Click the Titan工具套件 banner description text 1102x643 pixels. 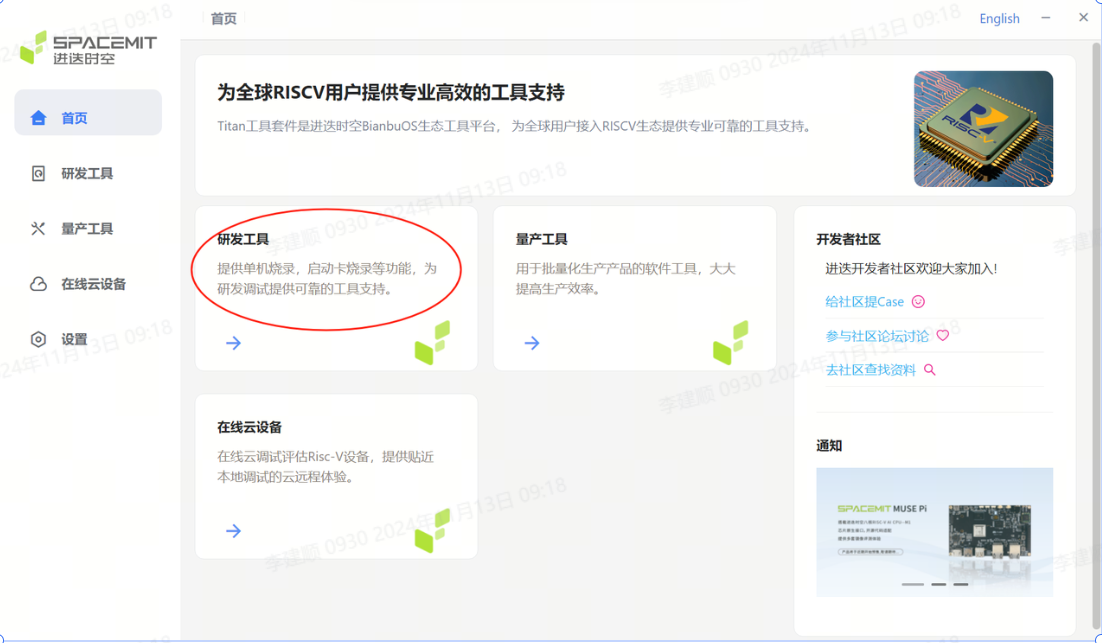click(x=516, y=126)
